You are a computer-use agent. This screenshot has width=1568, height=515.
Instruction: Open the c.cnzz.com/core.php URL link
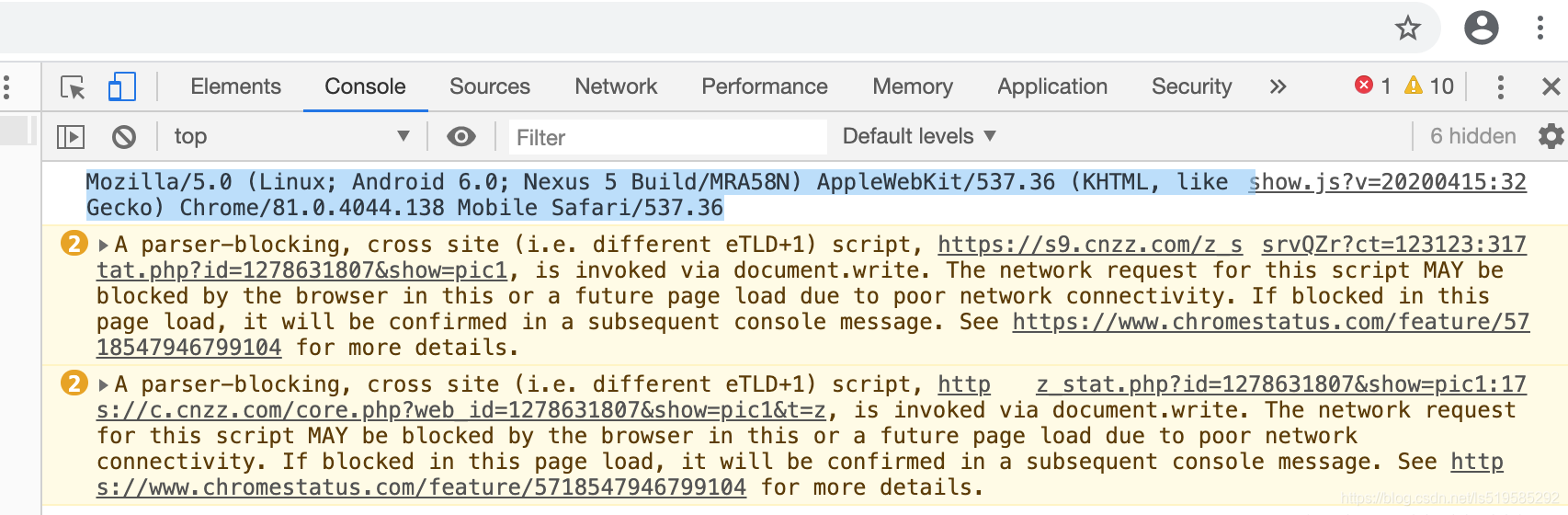click(x=461, y=410)
